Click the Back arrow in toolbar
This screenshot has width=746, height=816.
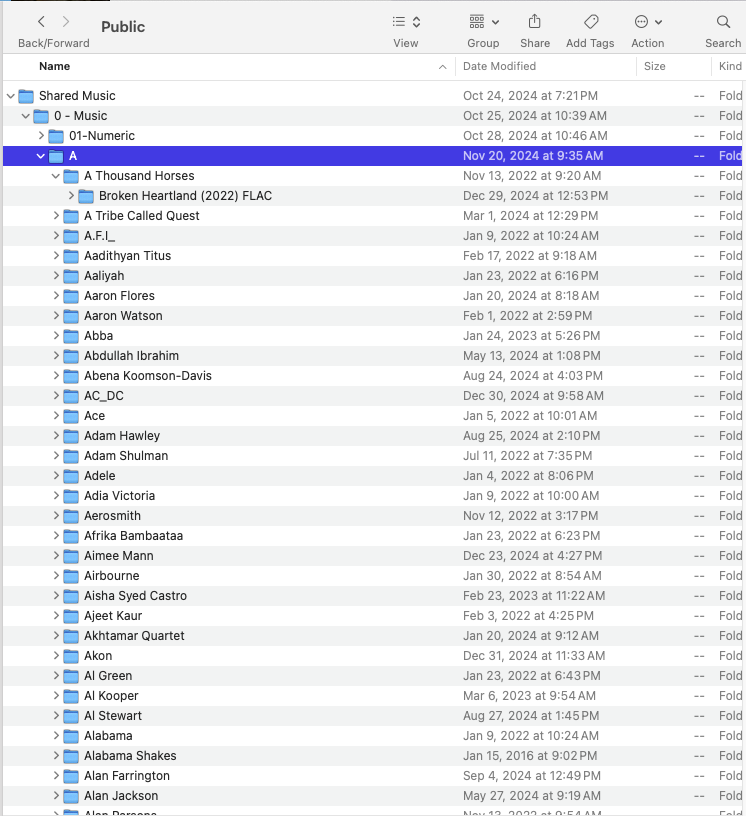click(41, 21)
